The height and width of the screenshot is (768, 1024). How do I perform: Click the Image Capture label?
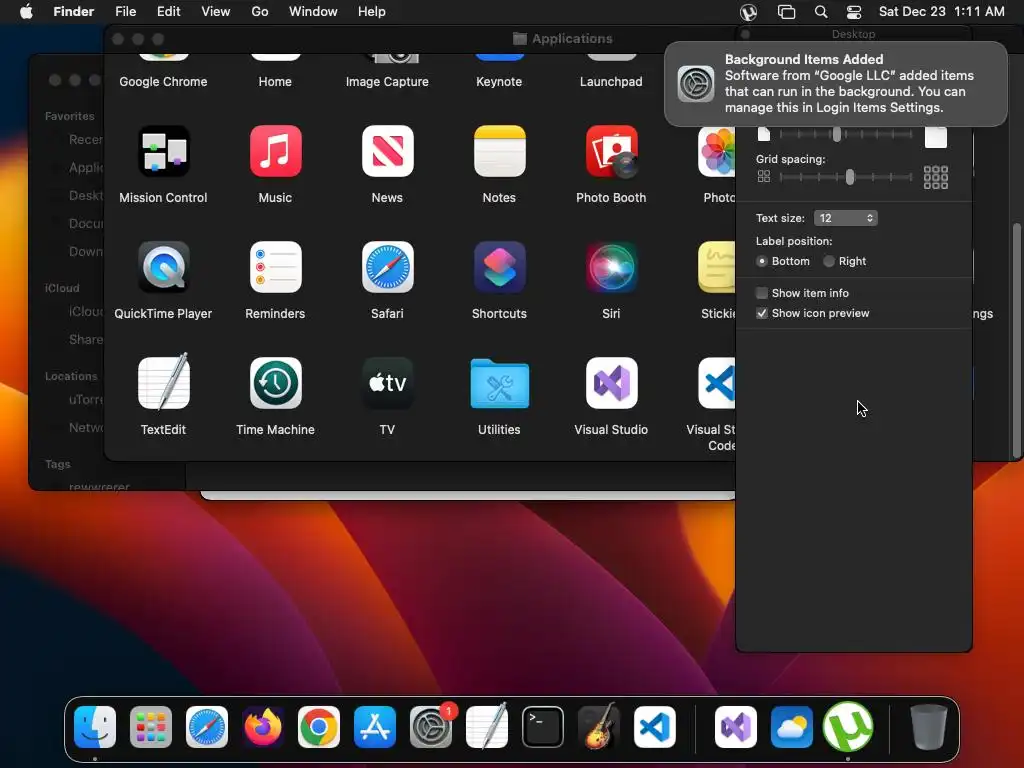(387, 82)
